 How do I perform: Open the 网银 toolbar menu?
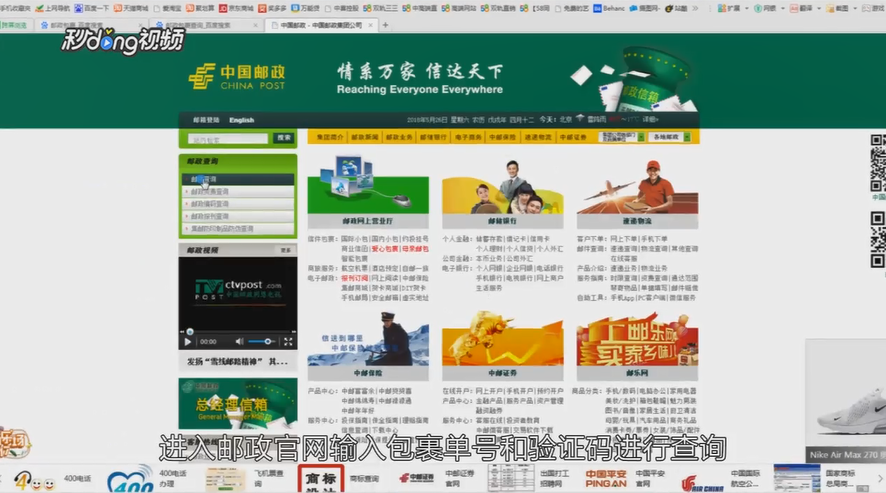tap(768, 8)
